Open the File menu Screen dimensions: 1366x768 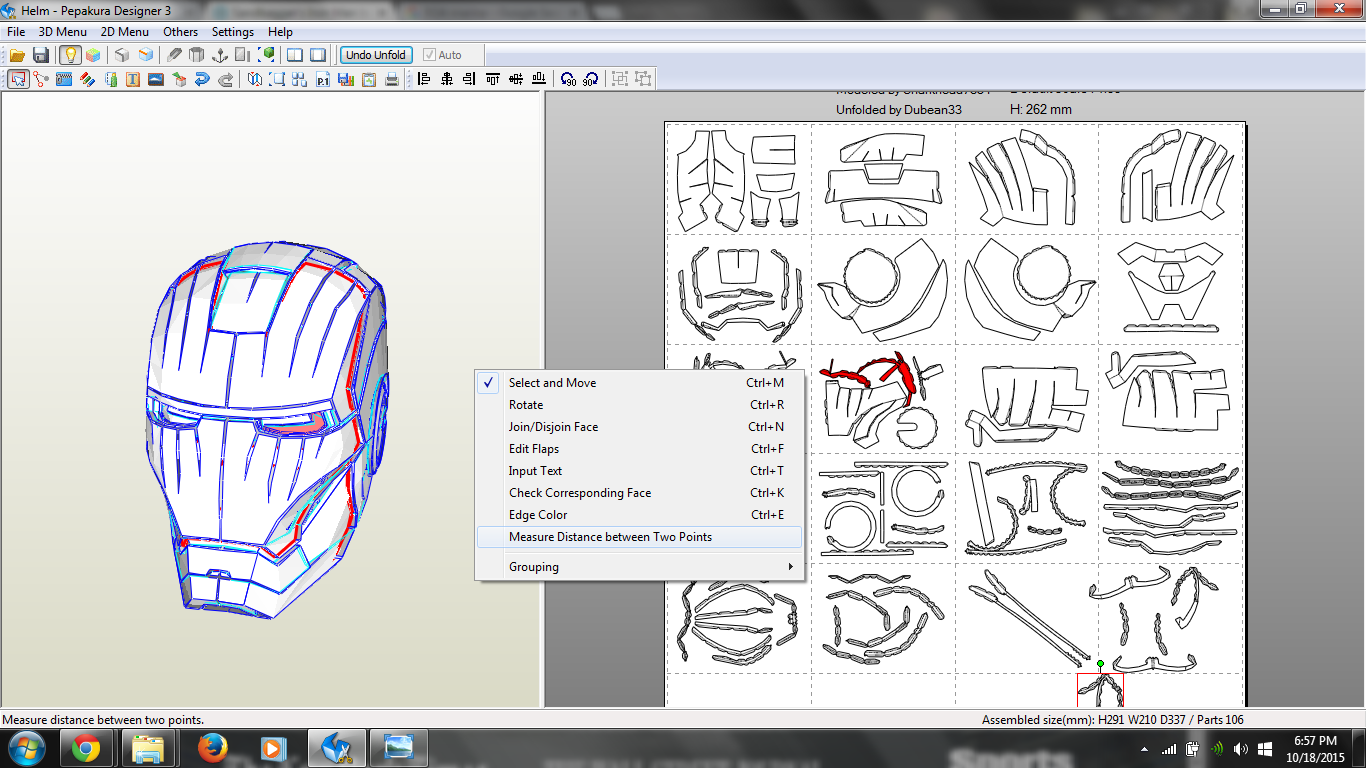pos(16,32)
